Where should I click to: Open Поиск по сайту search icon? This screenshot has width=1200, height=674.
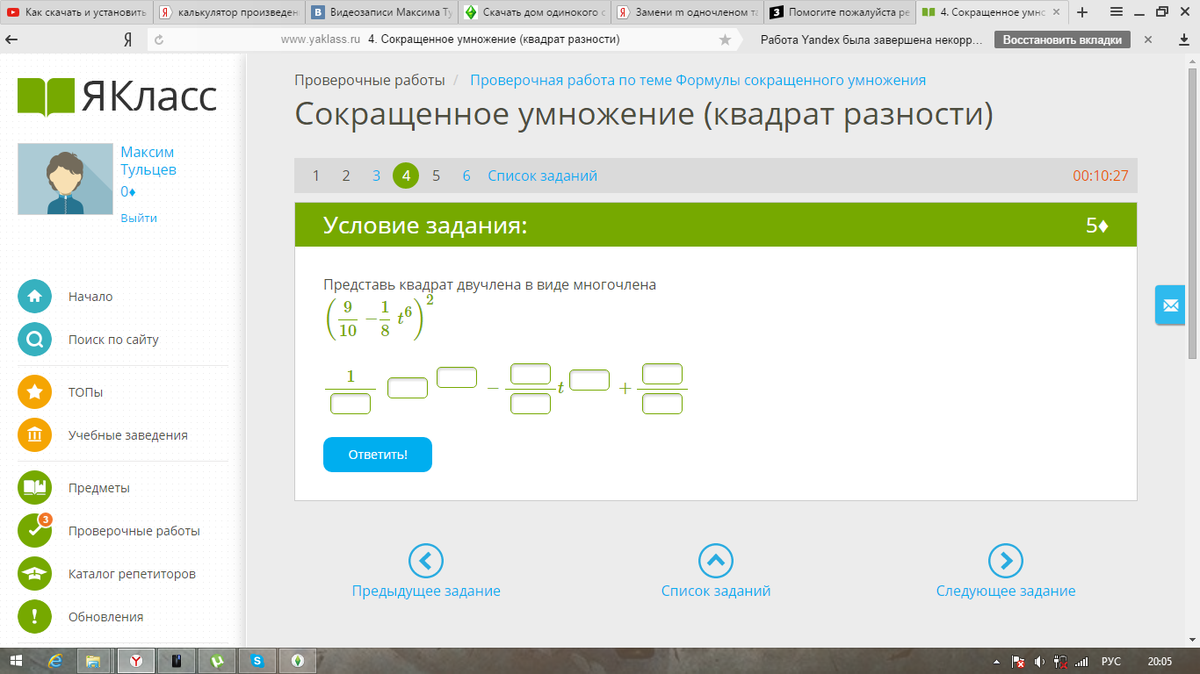(34, 340)
